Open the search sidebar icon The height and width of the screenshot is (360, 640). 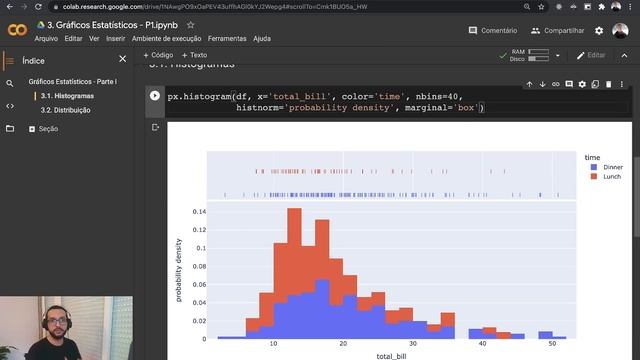(x=10, y=83)
